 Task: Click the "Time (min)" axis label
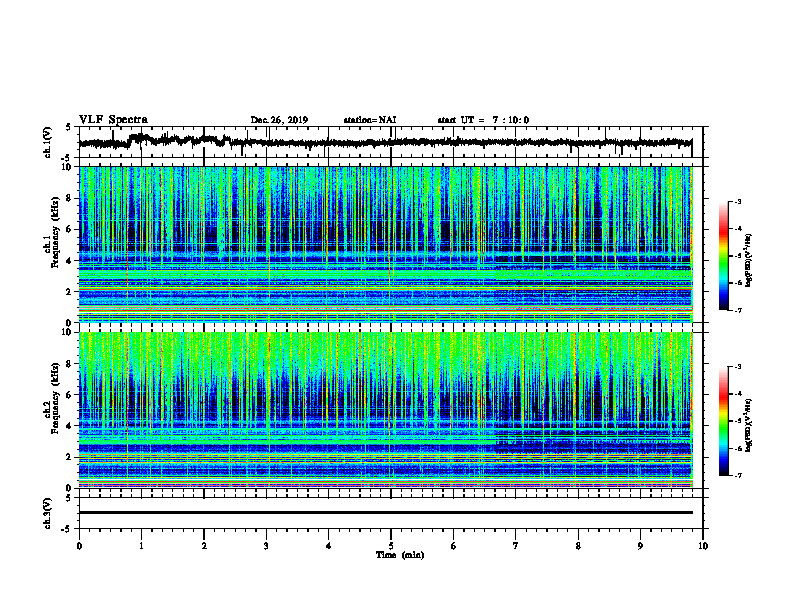(400, 555)
